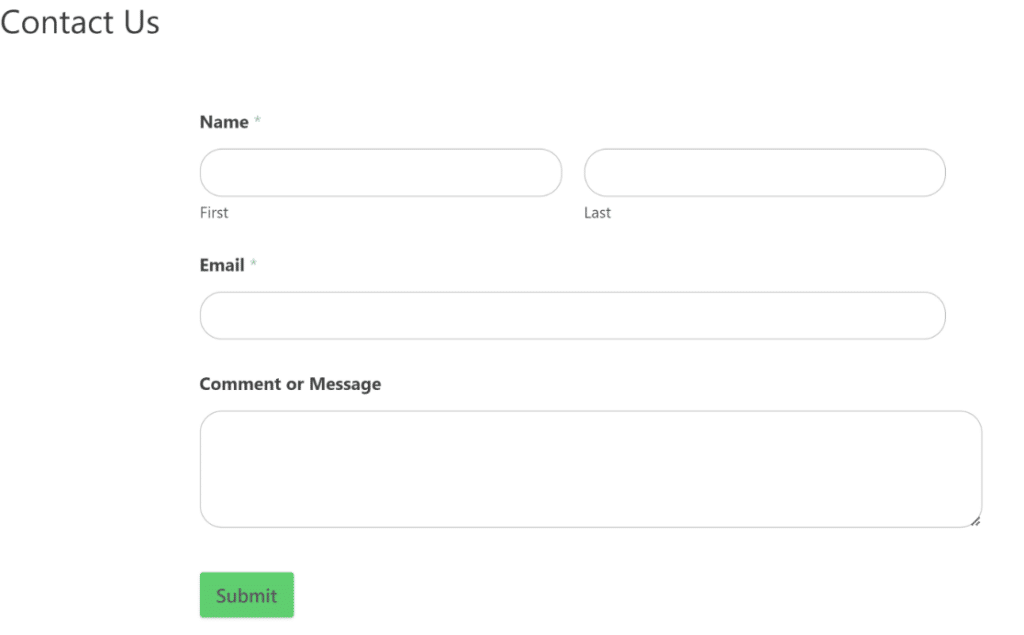This screenshot has height=635, width=1024.
Task: Click the Last sublabel under the name field
Action: (597, 212)
